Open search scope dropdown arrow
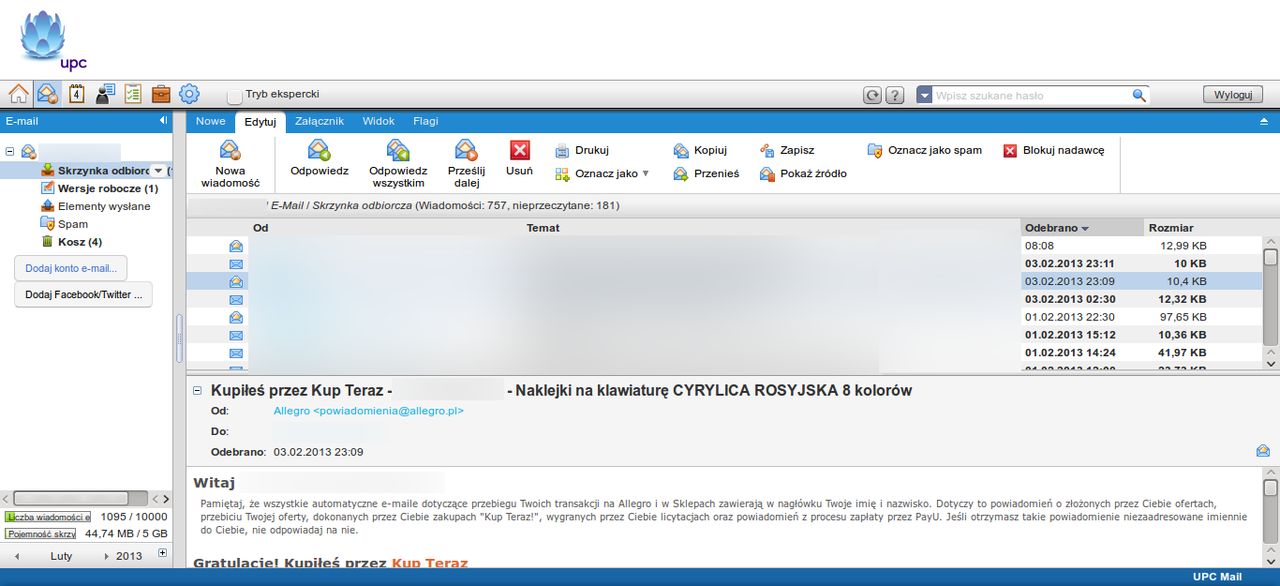Image resolution: width=1280 pixels, height=586 pixels. [924, 95]
